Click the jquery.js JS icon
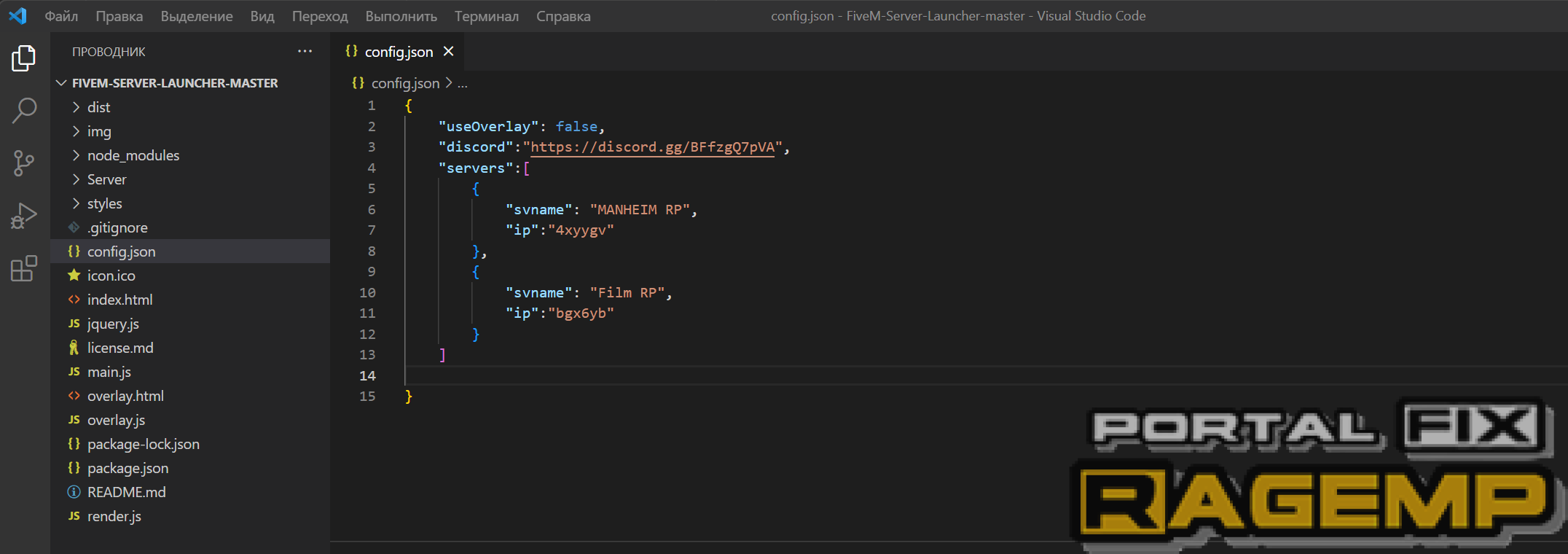 tap(74, 324)
